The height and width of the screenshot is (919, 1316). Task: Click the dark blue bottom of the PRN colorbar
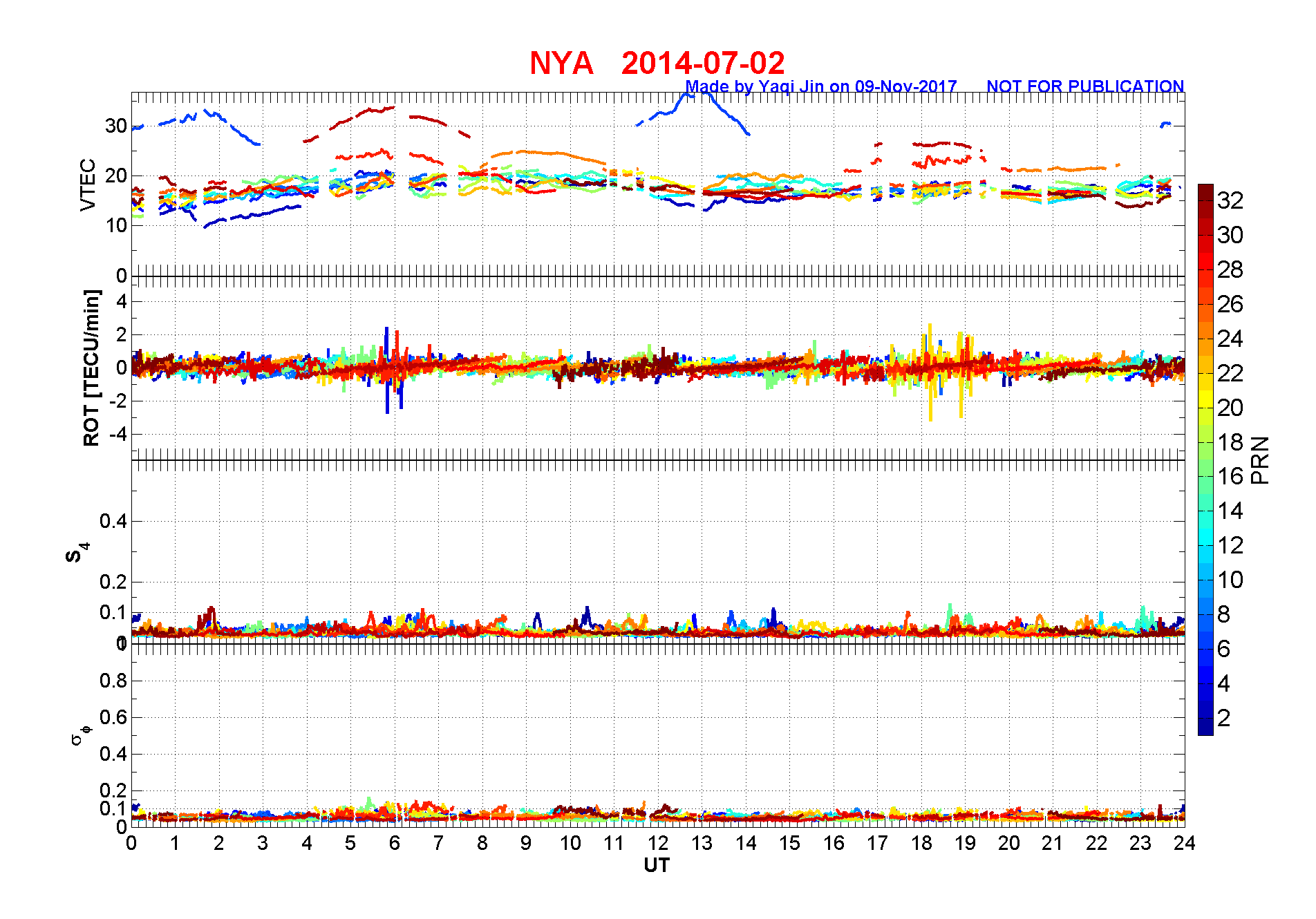tap(1205, 726)
